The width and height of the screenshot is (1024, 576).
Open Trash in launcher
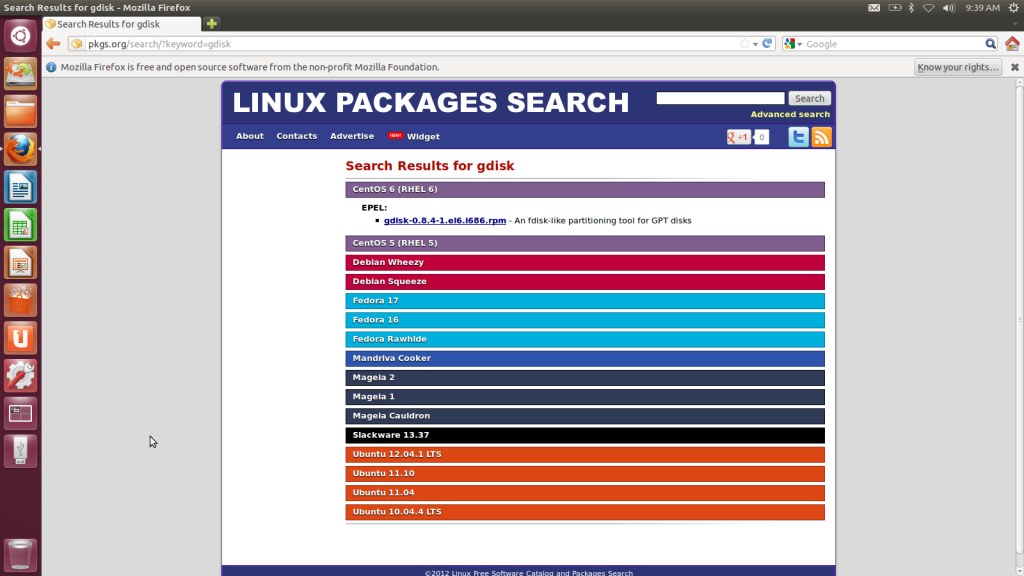point(20,555)
